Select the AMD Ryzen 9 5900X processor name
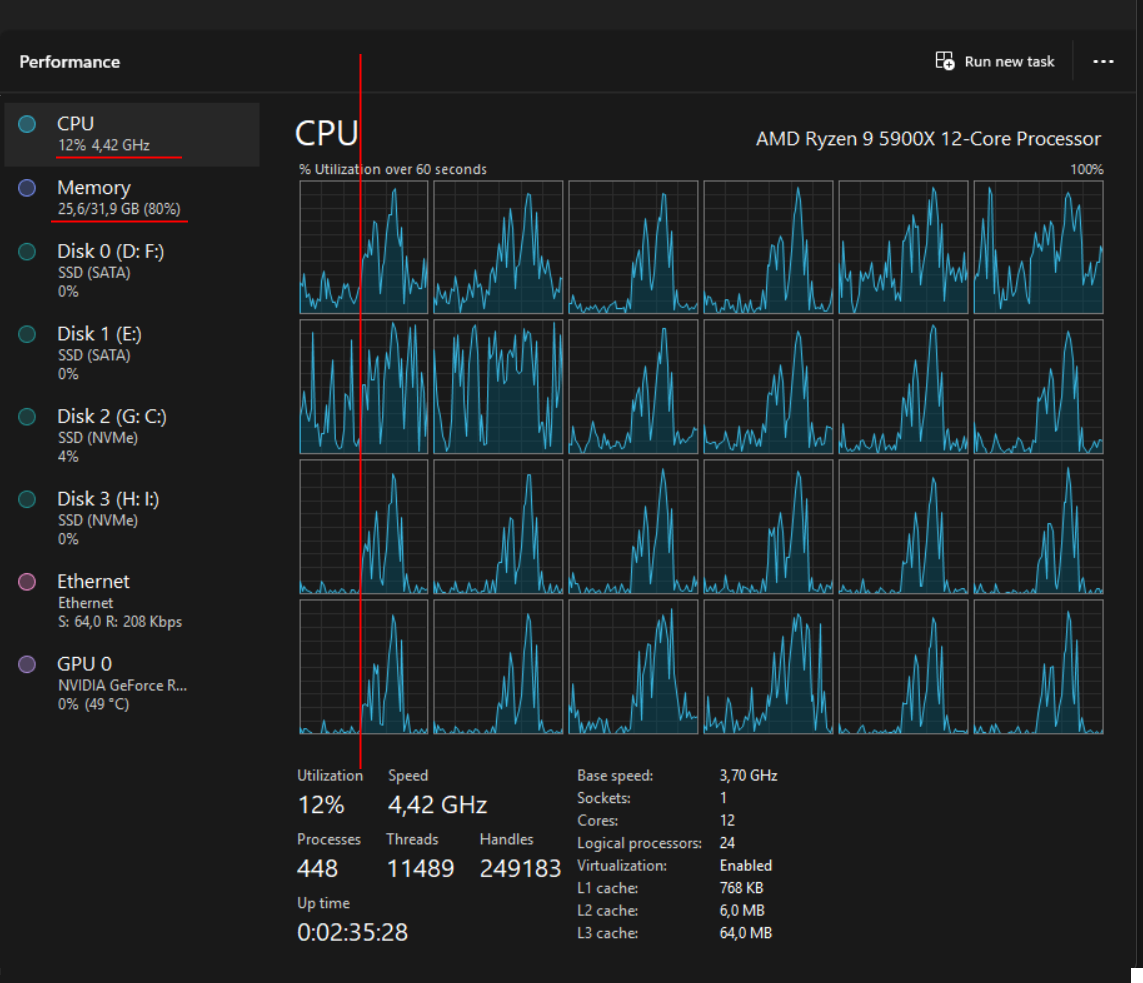The height and width of the screenshot is (983, 1143). point(928,138)
